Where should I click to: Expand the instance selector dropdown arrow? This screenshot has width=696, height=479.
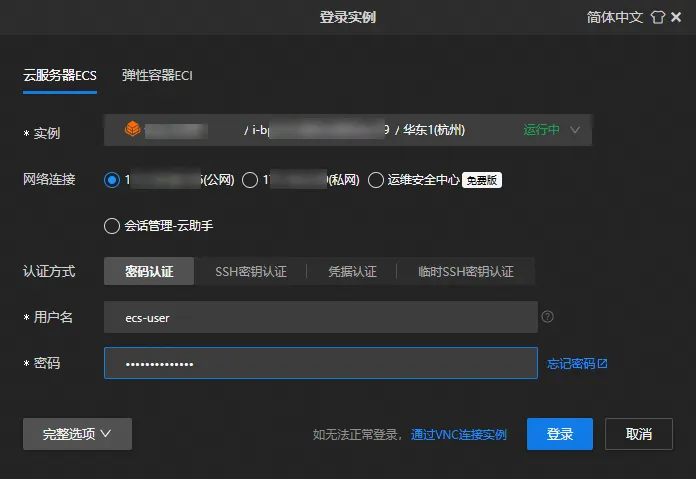[x=575, y=130]
